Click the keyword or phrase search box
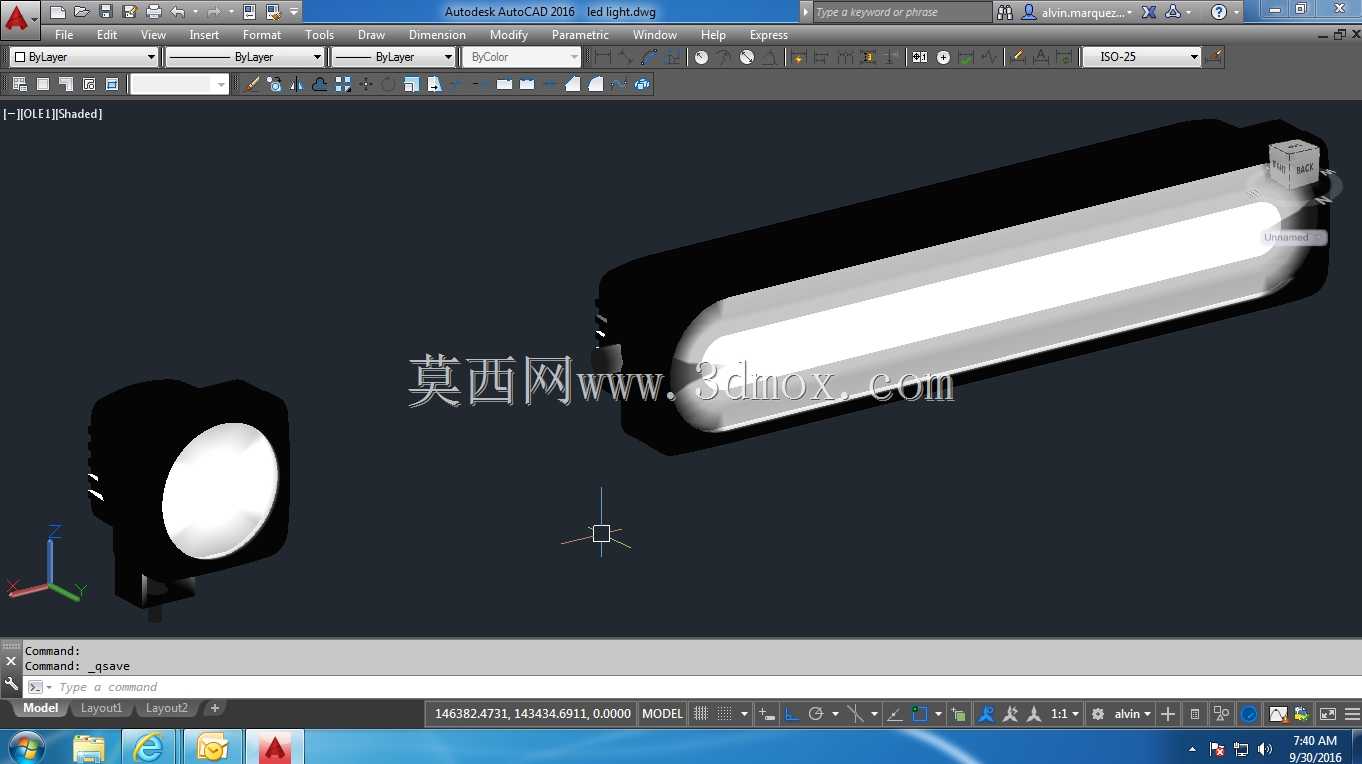This screenshot has width=1362, height=764. click(902, 12)
